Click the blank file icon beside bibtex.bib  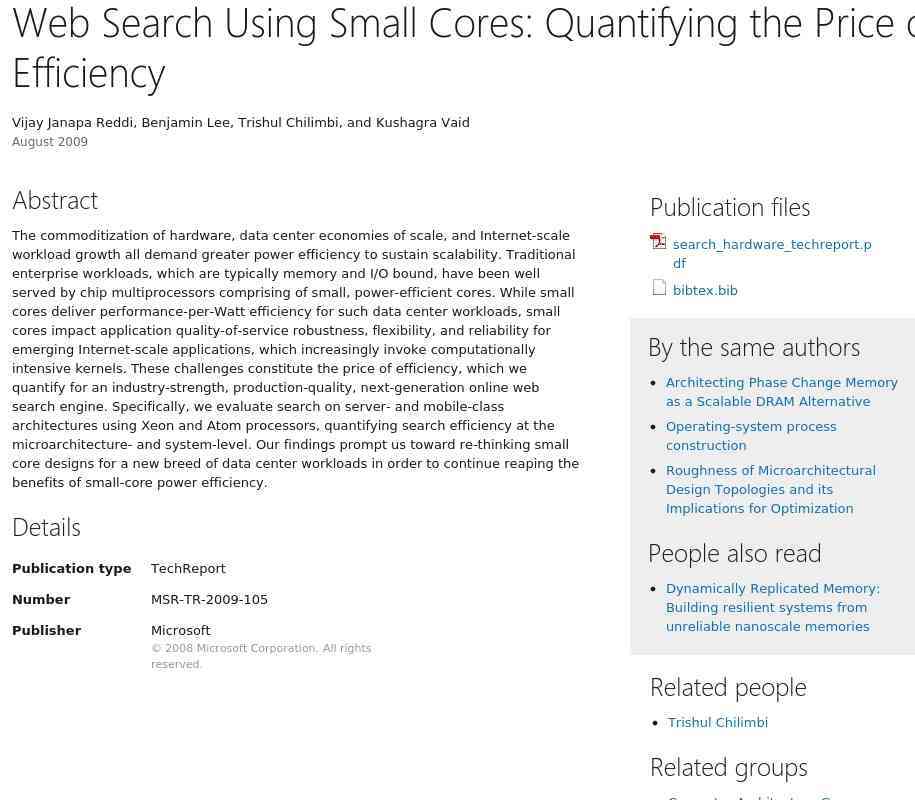659,288
